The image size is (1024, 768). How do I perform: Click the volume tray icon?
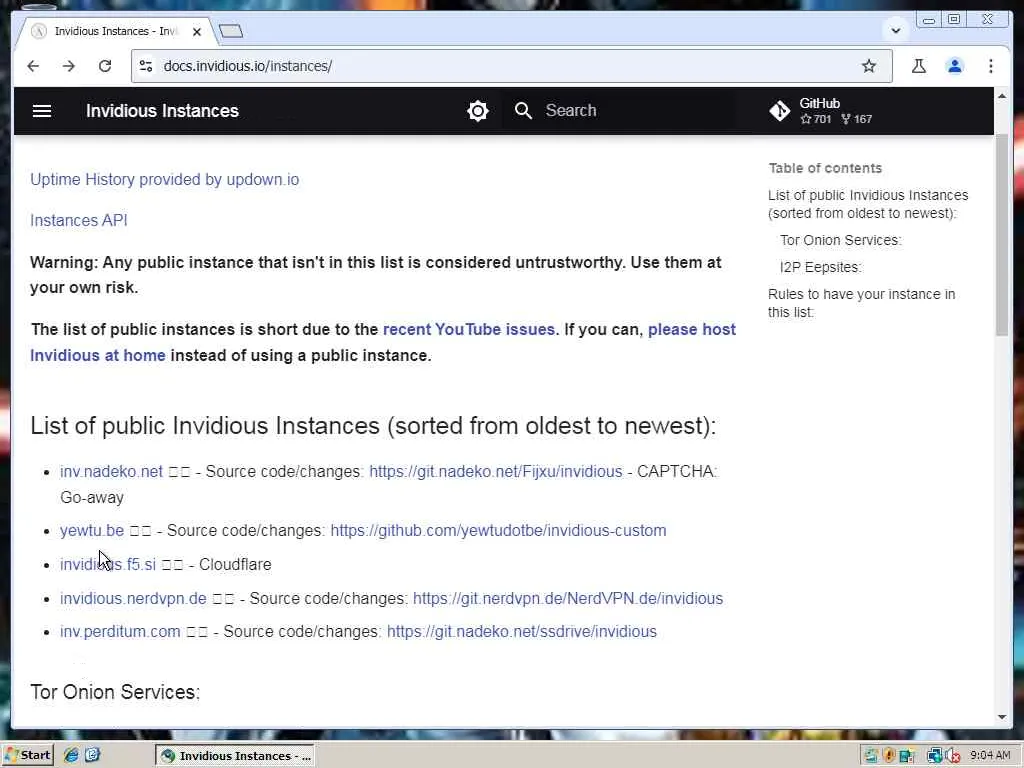click(x=952, y=756)
